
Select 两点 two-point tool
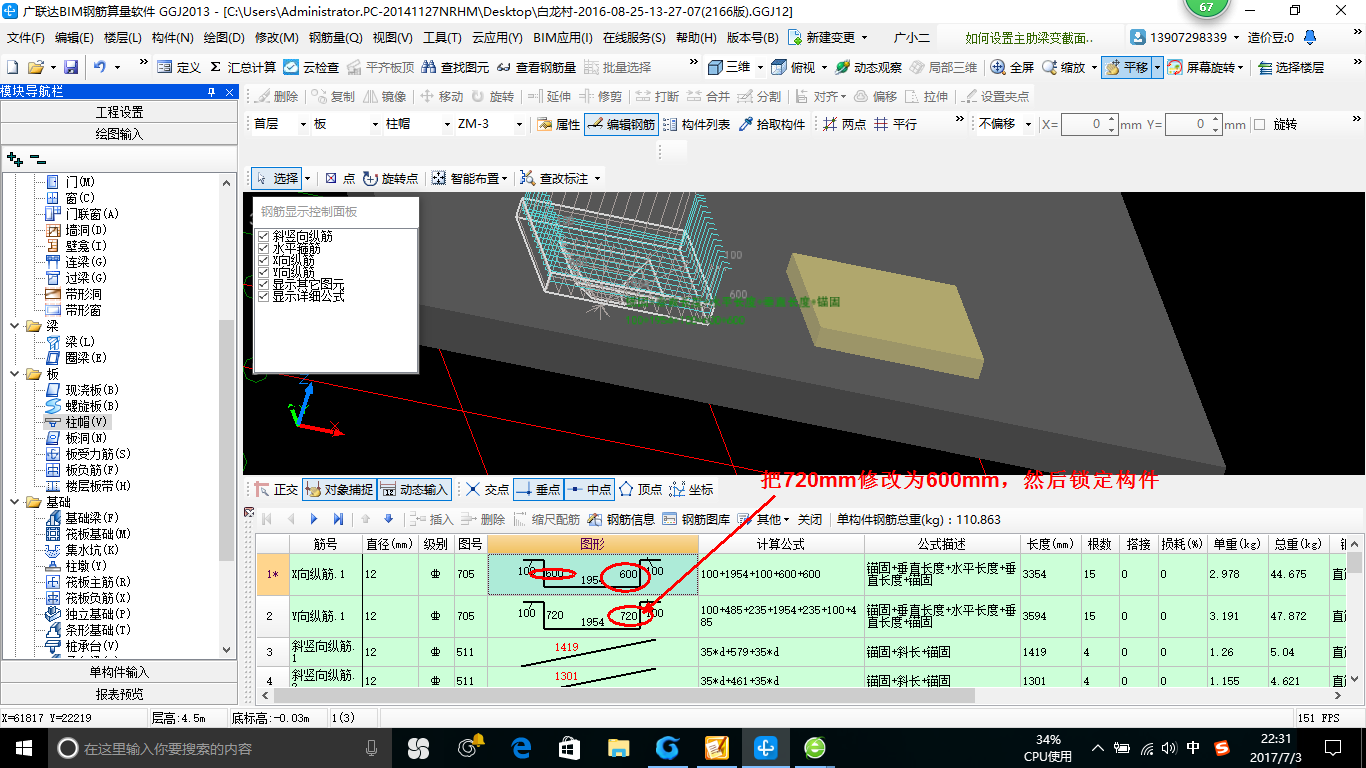(845, 124)
